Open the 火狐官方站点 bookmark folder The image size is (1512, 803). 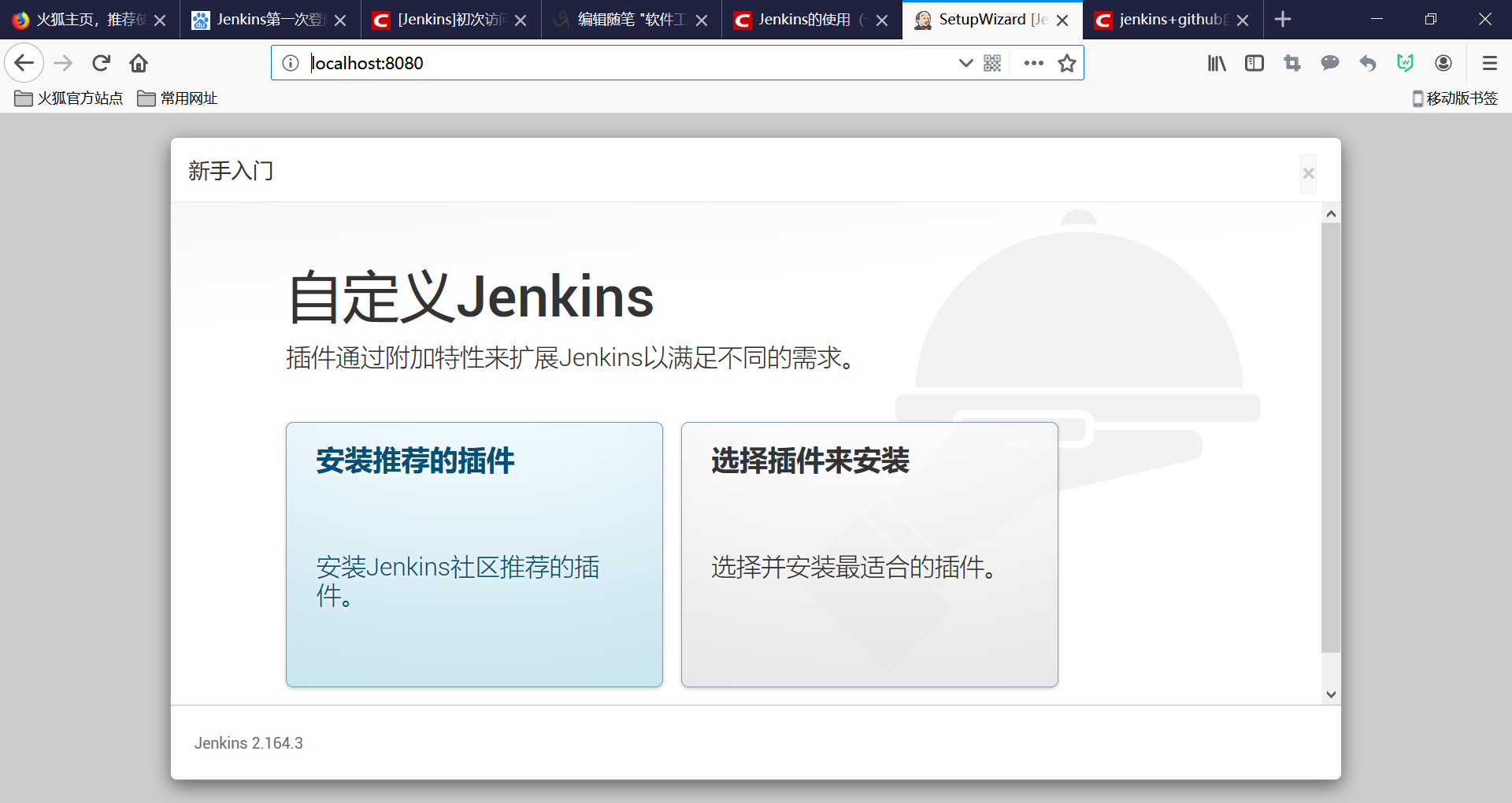click(x=69, y=98)
